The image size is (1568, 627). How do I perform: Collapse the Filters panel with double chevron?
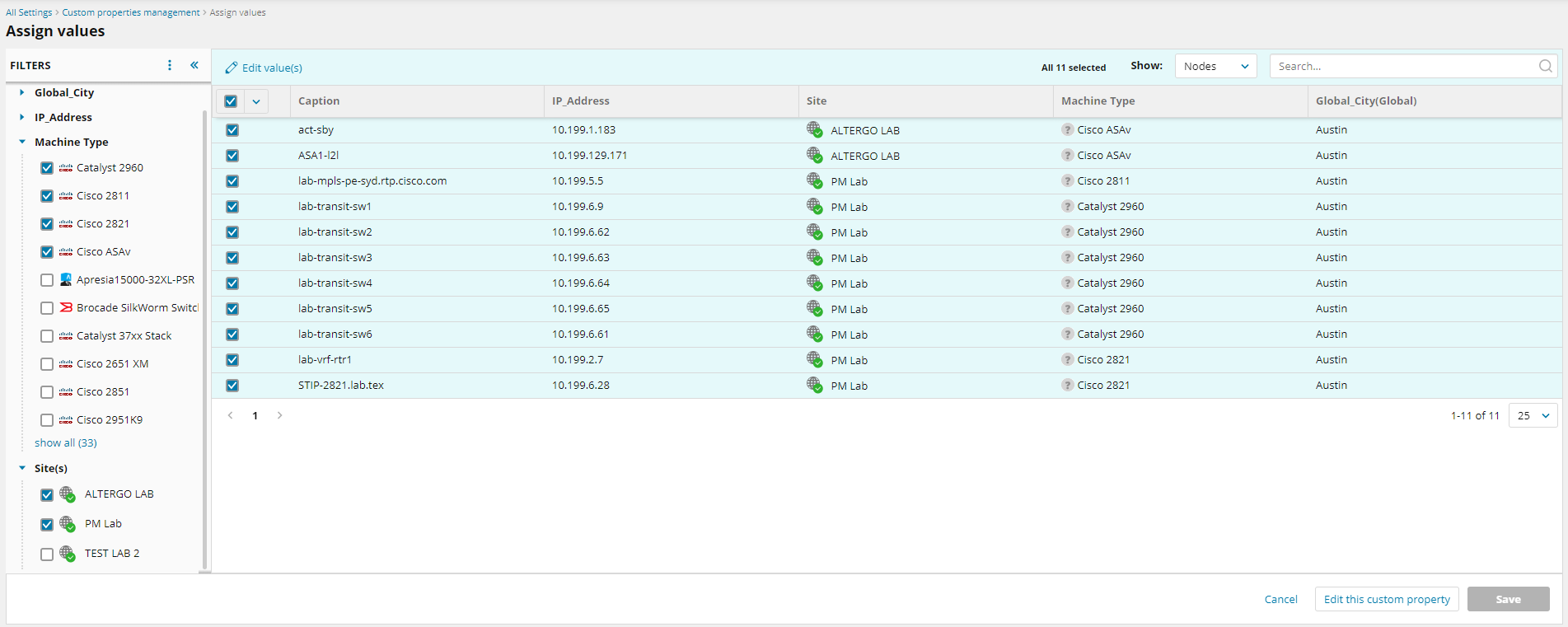(x=194, y=65)
